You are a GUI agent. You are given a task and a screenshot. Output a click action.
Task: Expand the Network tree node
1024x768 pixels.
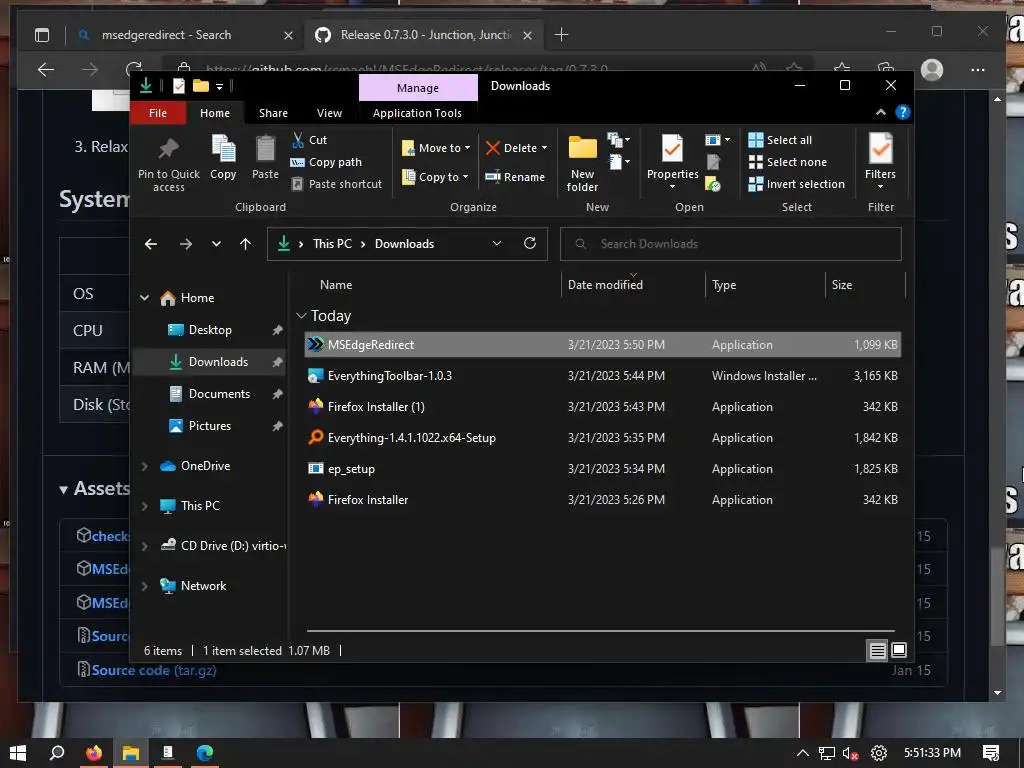(144, 586)
